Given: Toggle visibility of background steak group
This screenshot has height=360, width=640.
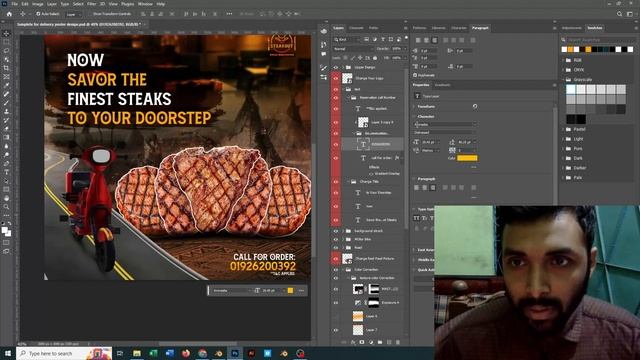Looking at the screenshot, I should point(336,231).
